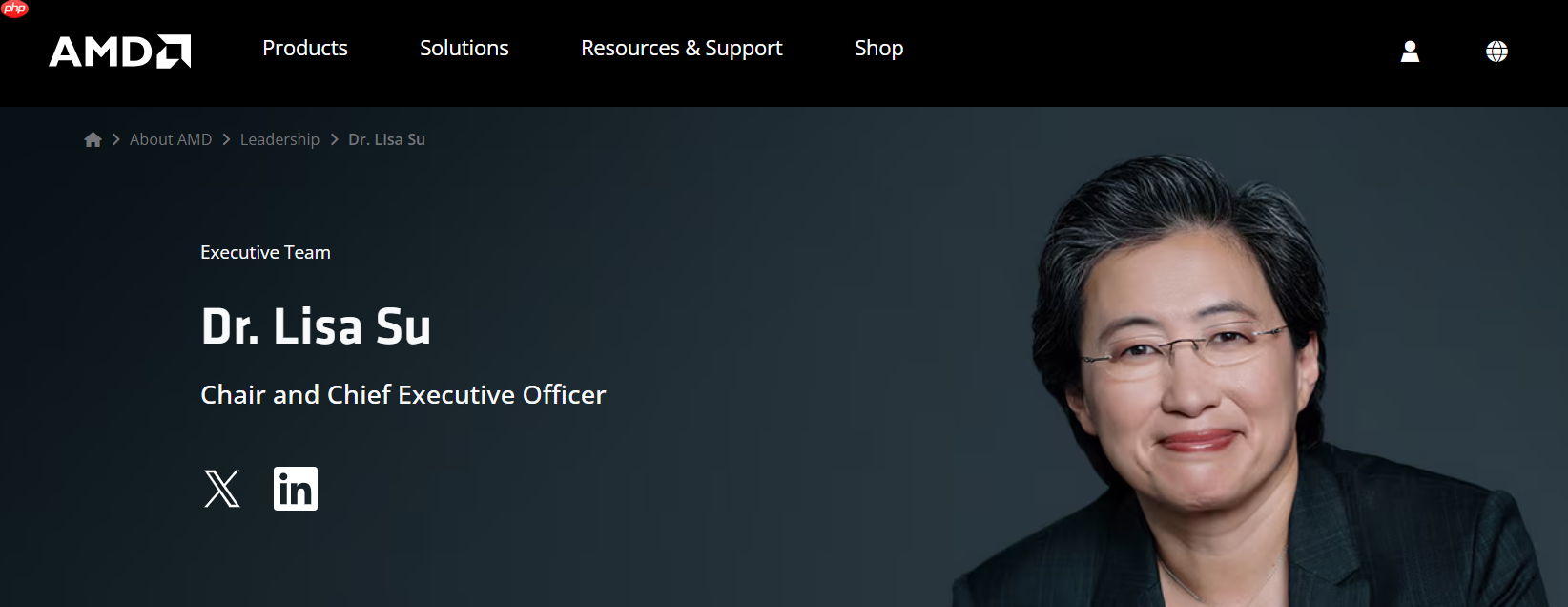Follow the Leadership breadcrumb link
This screenshot has width=1568, height=607.
pos(279,139)
